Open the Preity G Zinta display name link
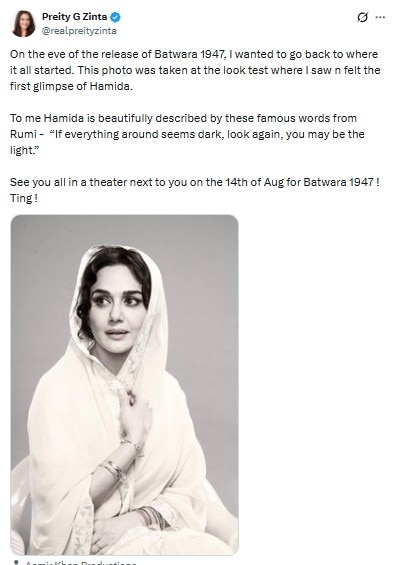395x565 pixels. pyautogui.click(x=75, y=17)
